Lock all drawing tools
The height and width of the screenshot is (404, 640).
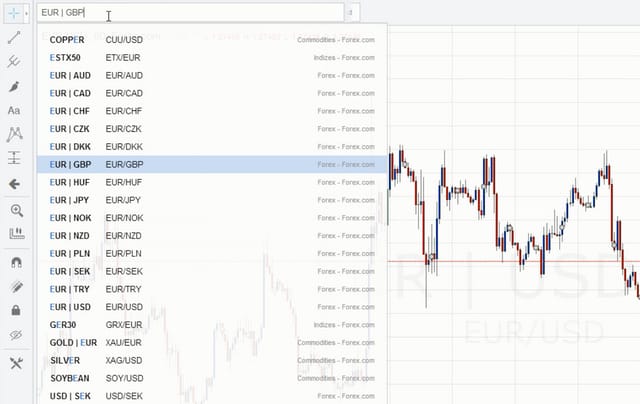pyautogui.click(x=16, y=310)
